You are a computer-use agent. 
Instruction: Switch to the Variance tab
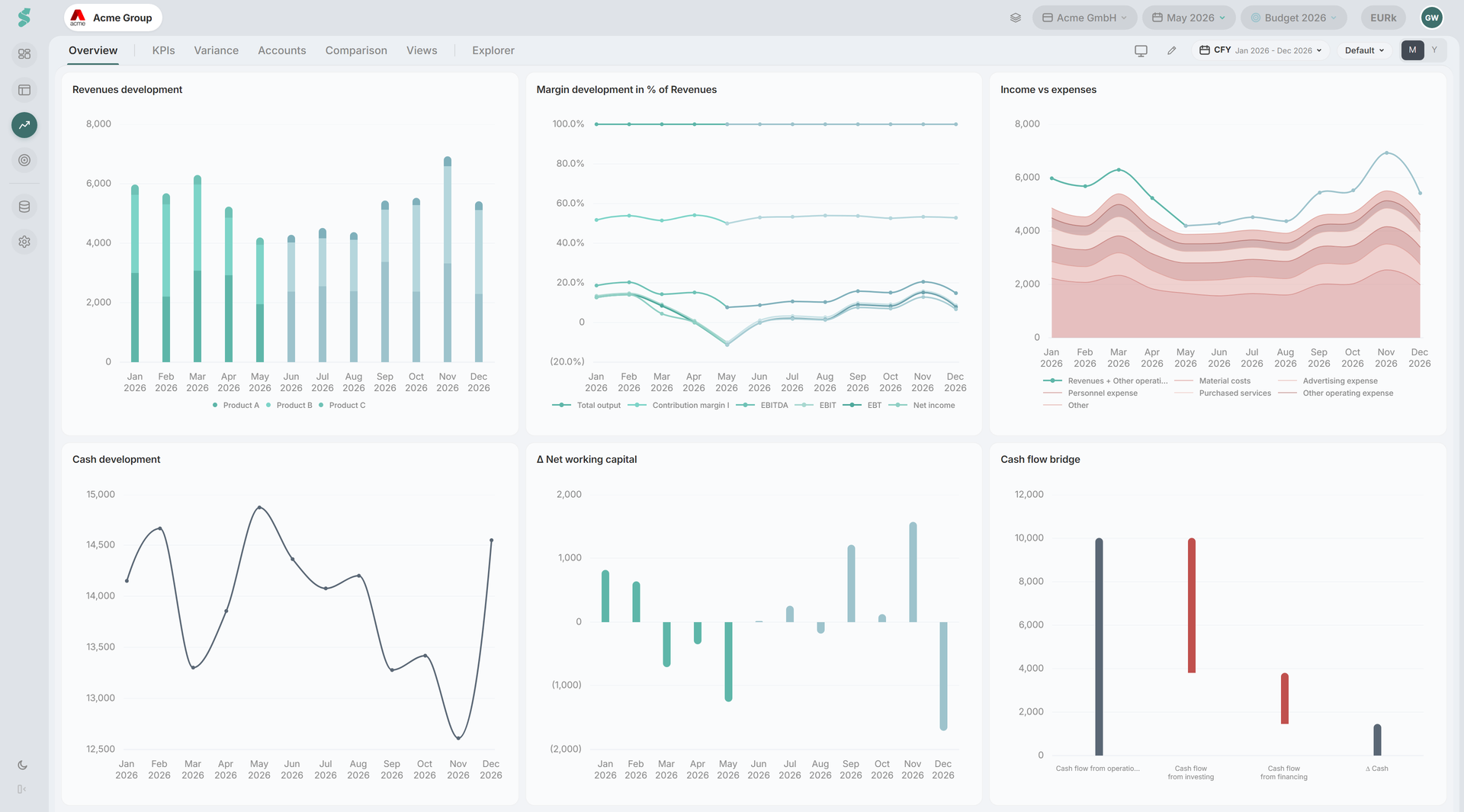pyautogui.click(x=216, y=50)
